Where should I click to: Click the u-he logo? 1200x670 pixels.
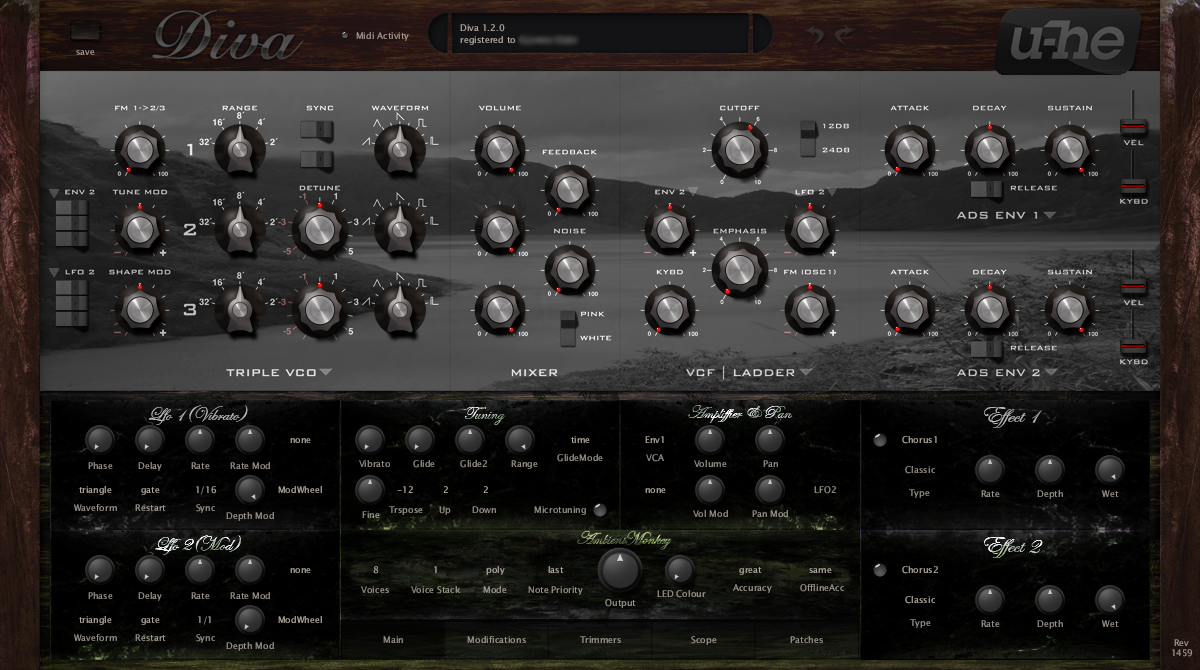click(1067, 41)
